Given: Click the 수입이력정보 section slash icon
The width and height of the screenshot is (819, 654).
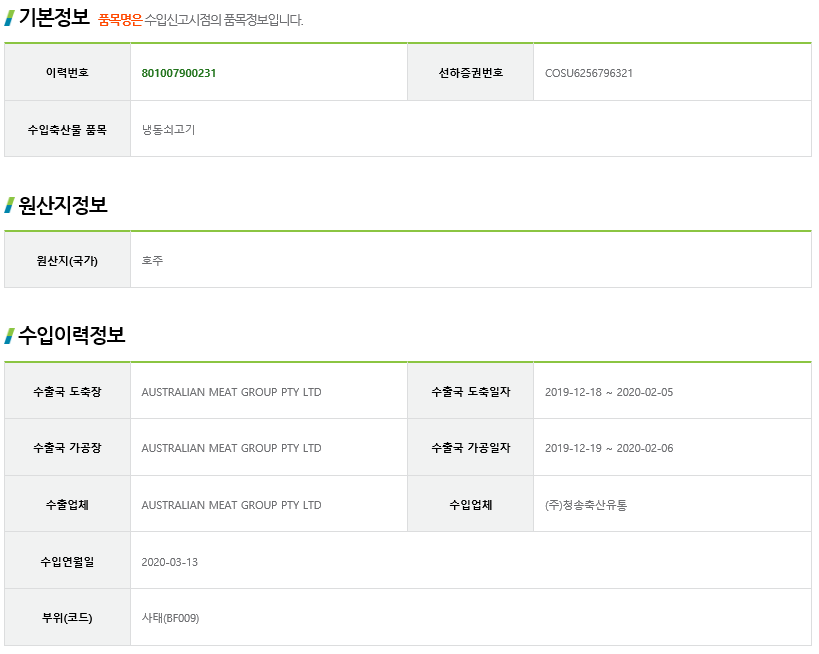Looking at the screenshot, I should [9, 336].
